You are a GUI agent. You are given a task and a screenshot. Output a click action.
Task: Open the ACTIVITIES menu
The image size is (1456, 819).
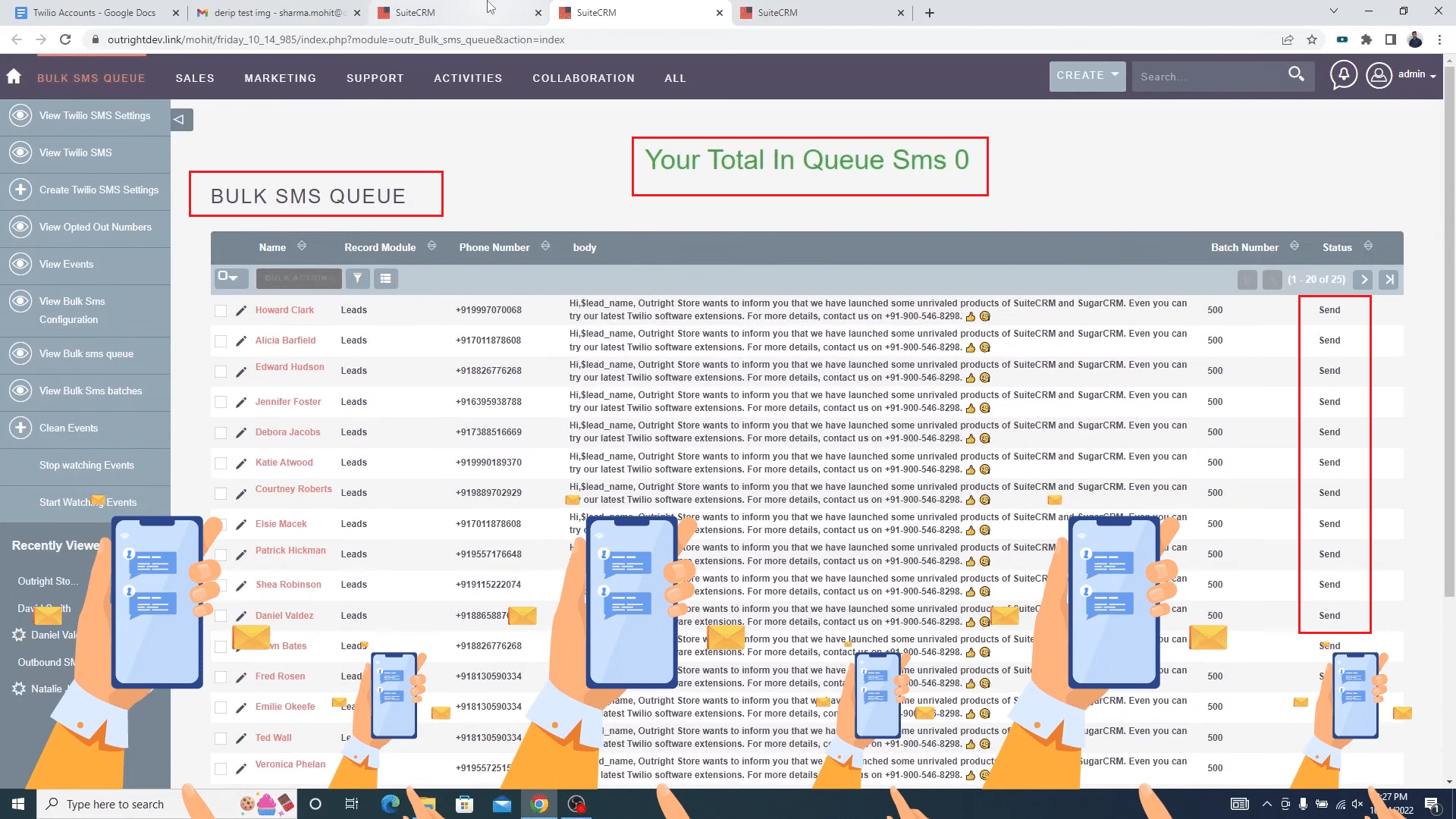[x=468, y=78]
